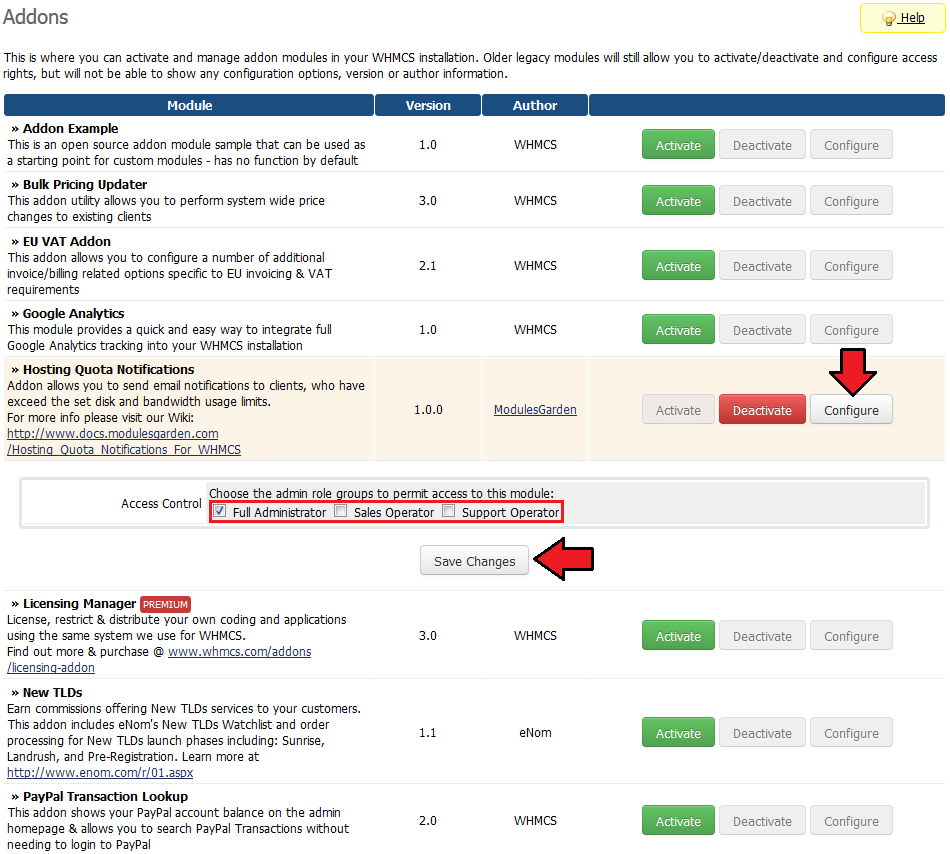Uncheck the Full Administrator checkbox
The height and width of the screenshot is (854, 950).
pos(220,511)
